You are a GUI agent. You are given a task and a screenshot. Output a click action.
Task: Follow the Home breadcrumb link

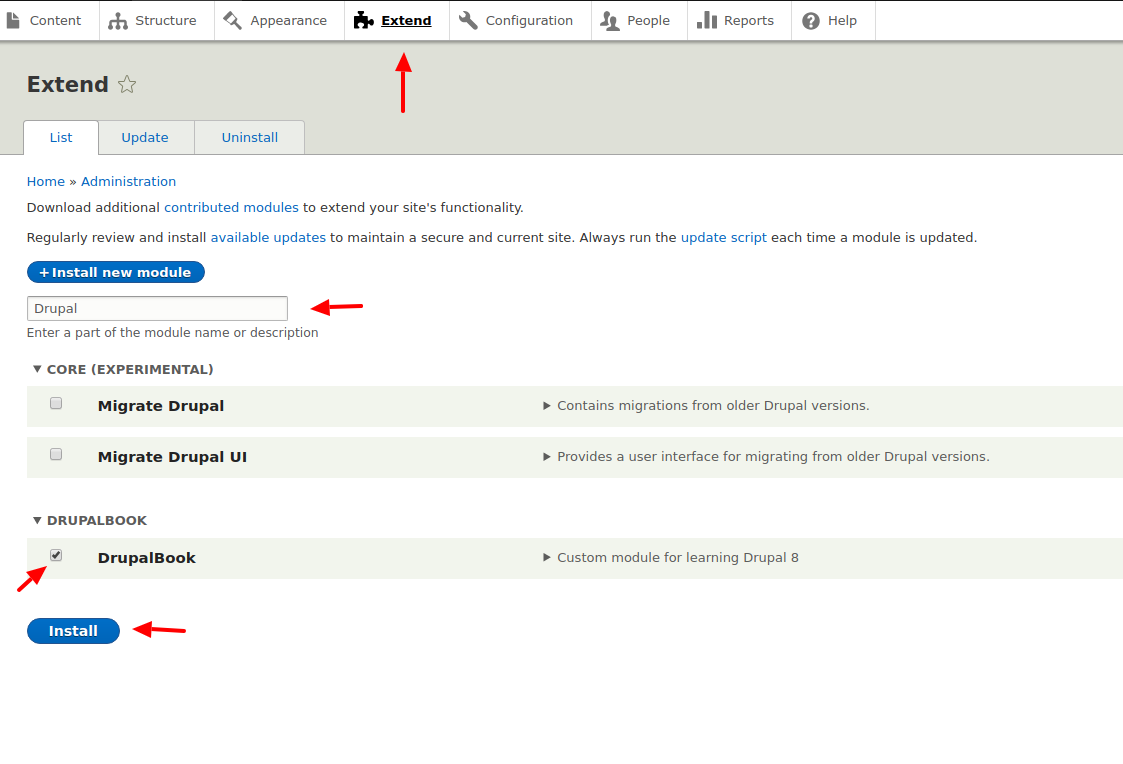click(x=46, y=181)
